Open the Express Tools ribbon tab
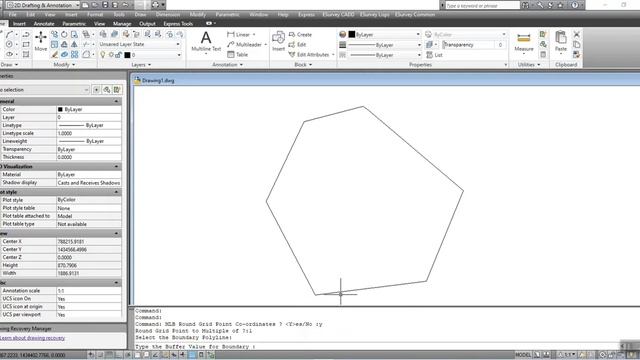 [x=178, y=24]
